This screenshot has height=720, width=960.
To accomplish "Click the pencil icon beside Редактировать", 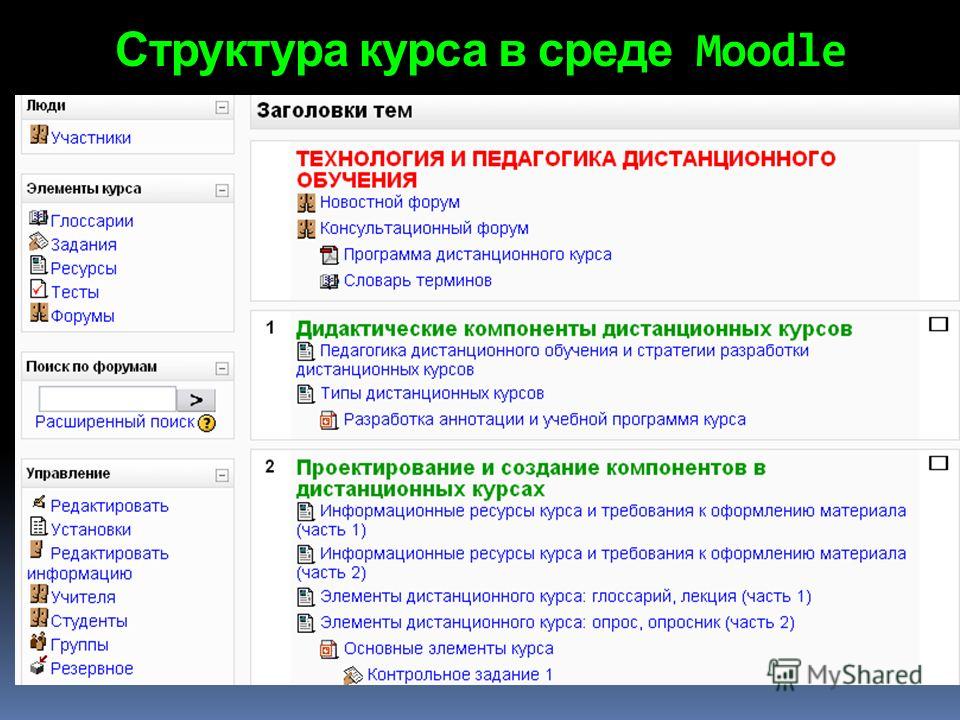I will pyautogui.click(x=39, y=502).
